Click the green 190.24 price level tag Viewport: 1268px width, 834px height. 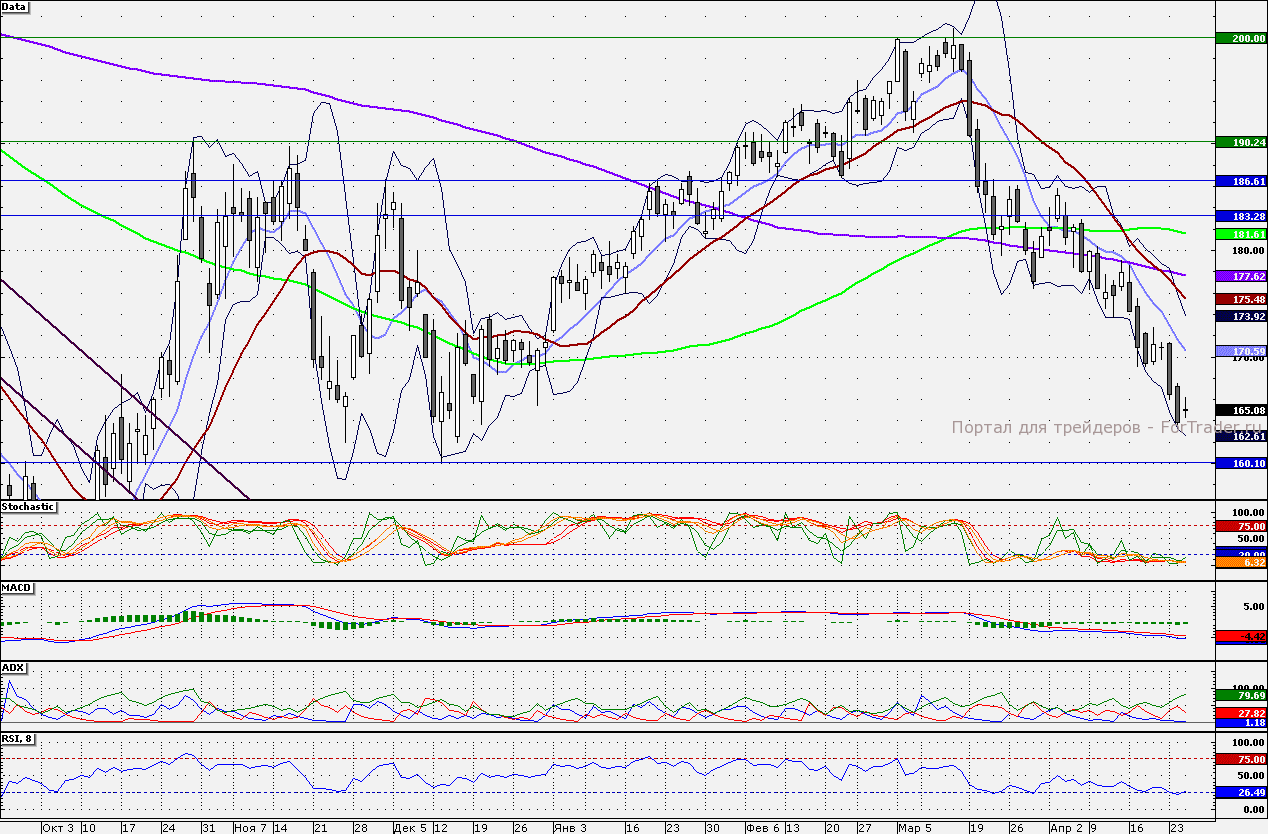click(1240, 143)
